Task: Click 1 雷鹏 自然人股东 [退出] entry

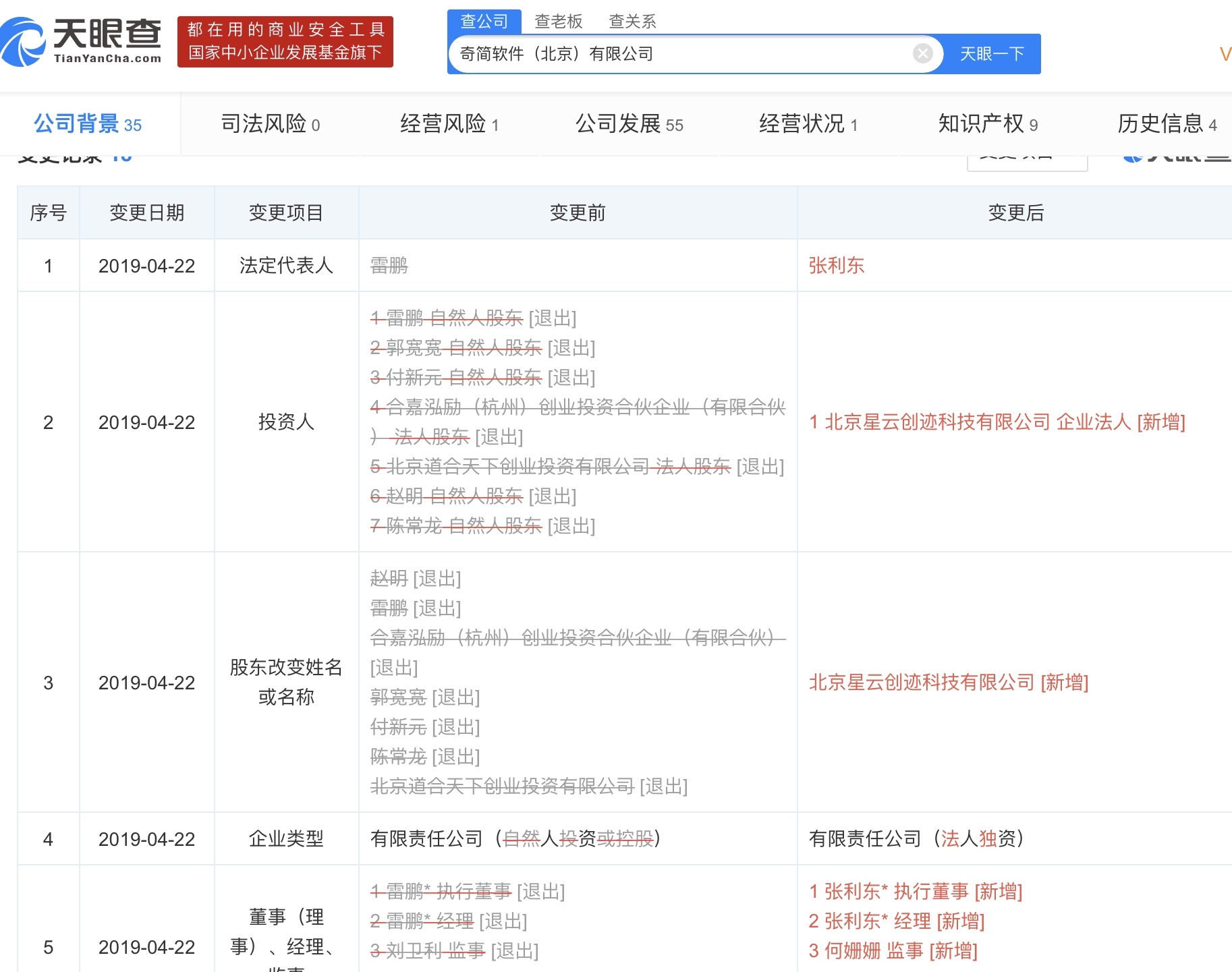Action: pyautogui.click(x=473, y=318)
